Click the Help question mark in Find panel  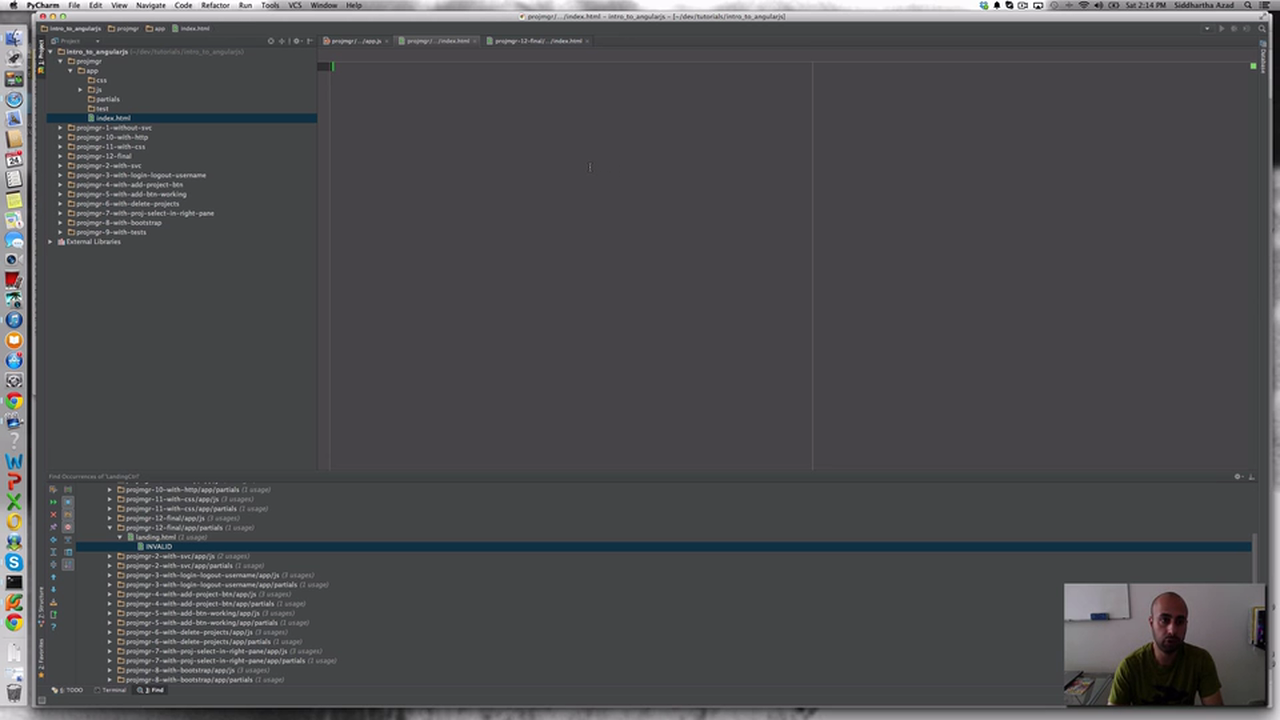coord(54,627)
